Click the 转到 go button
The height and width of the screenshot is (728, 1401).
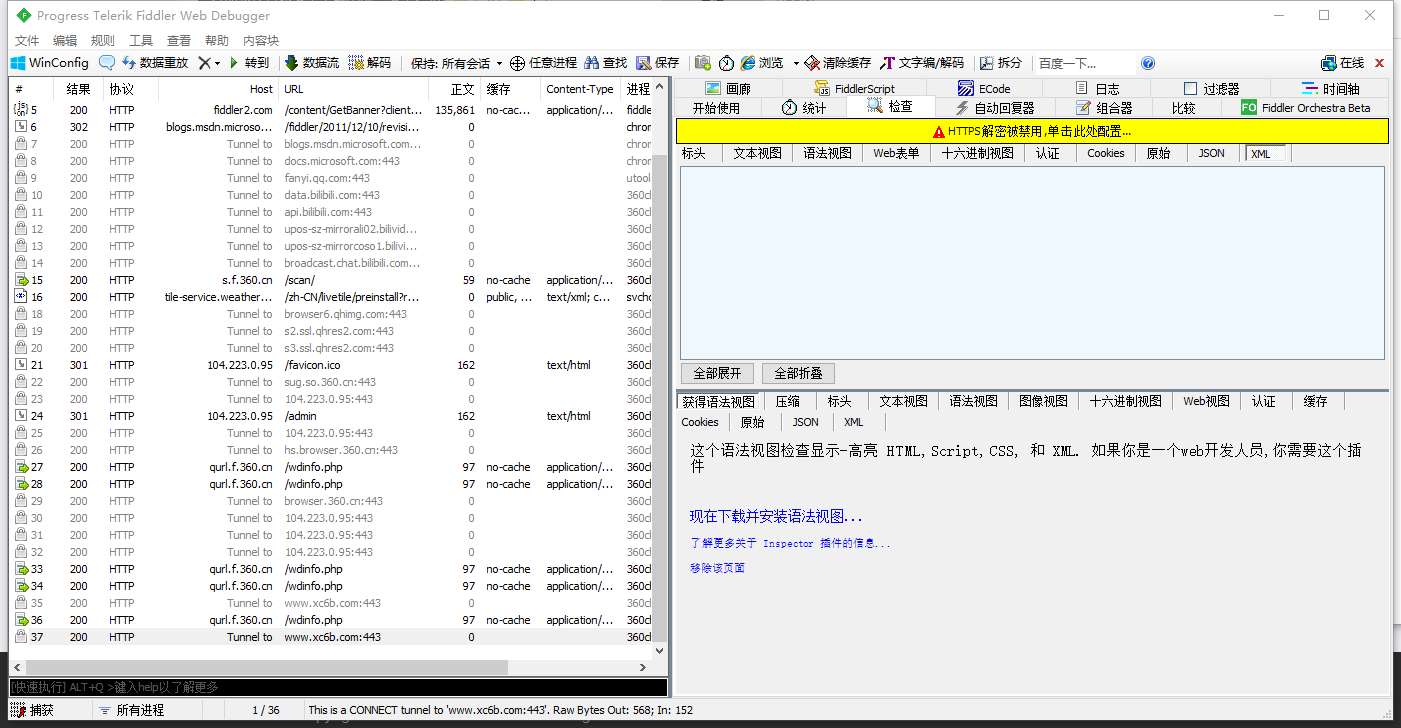click(249, 63)
